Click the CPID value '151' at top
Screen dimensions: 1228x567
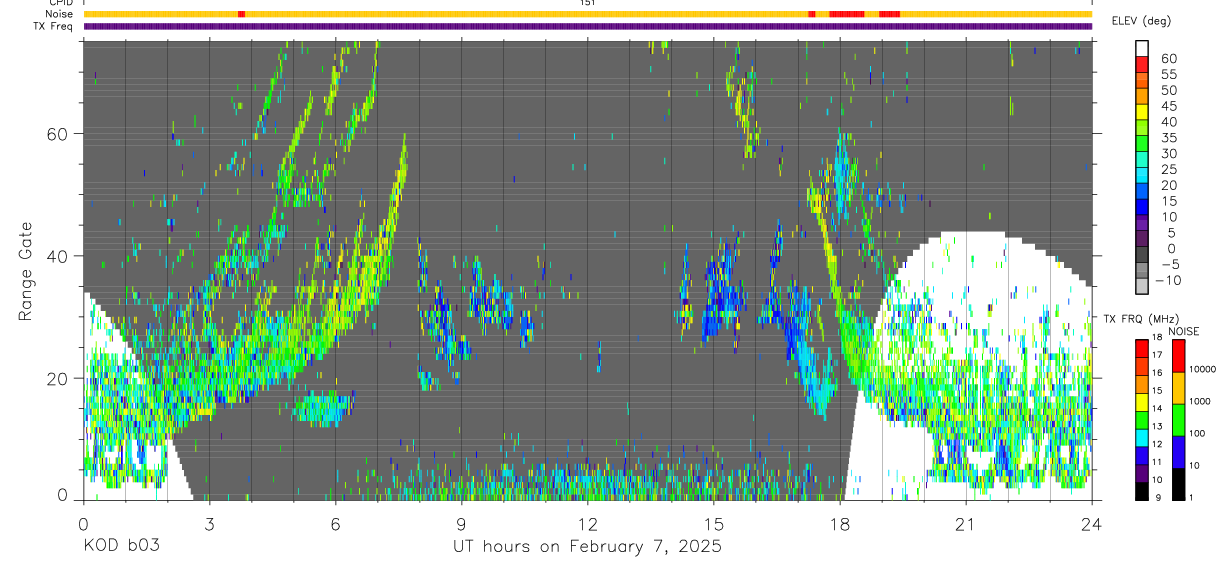[588, 3]
